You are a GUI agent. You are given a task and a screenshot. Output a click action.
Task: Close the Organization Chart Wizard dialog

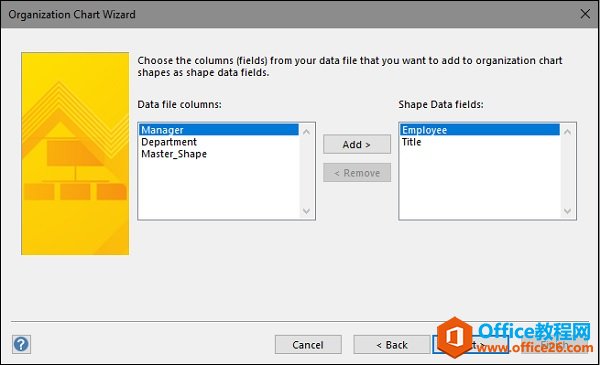coord(585,14)
